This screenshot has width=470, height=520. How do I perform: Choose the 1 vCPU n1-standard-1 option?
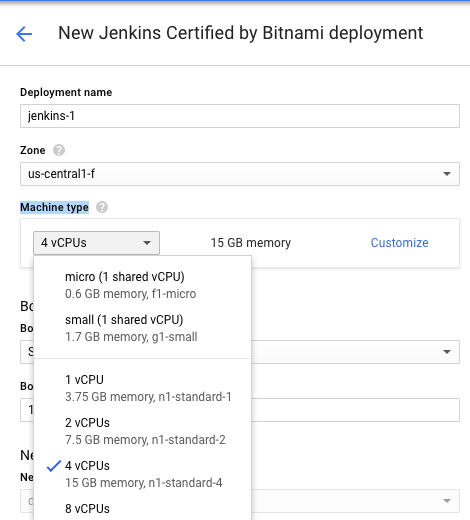pos(142,388)
